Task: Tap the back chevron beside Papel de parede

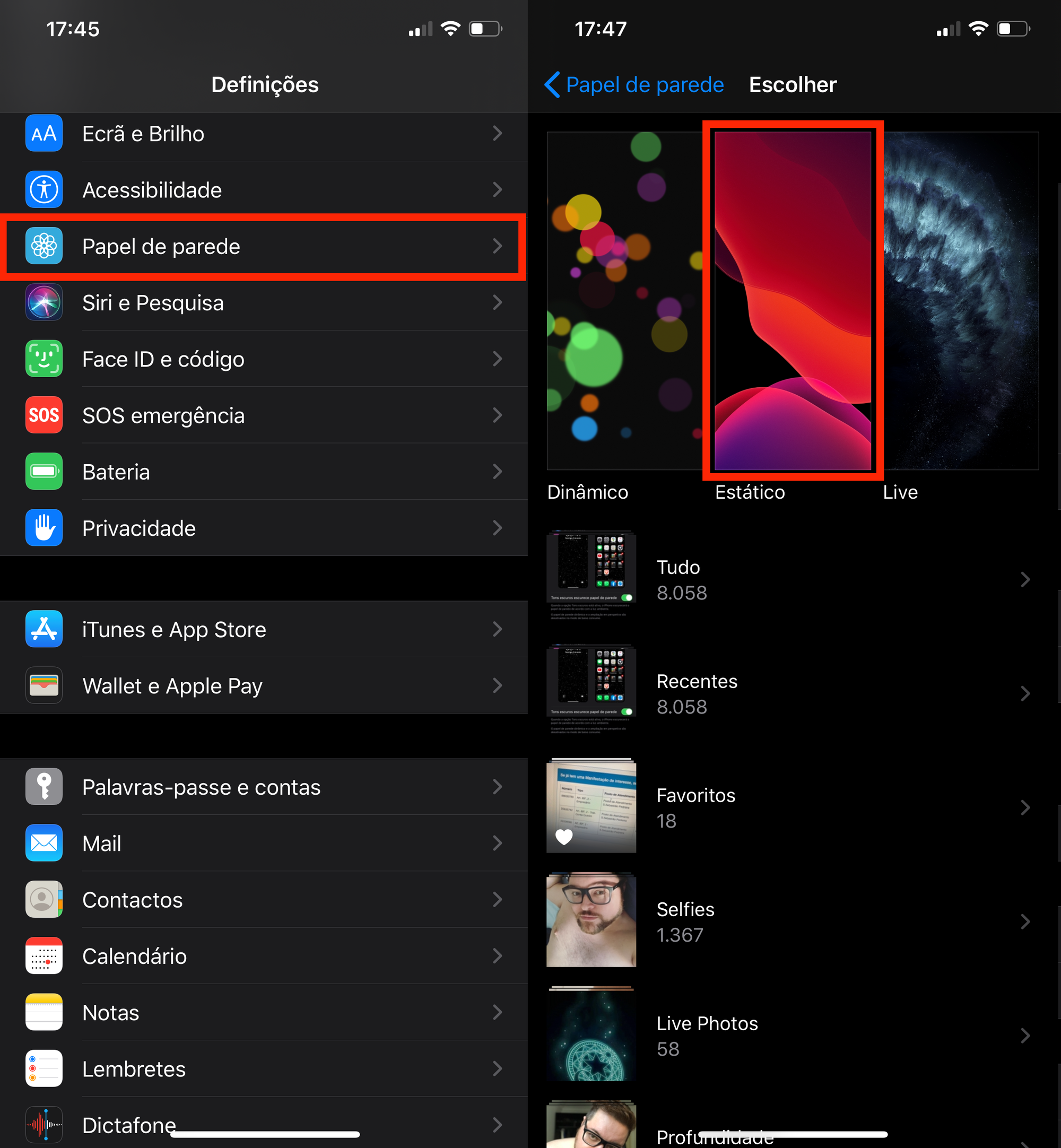Action: point(552,84)
